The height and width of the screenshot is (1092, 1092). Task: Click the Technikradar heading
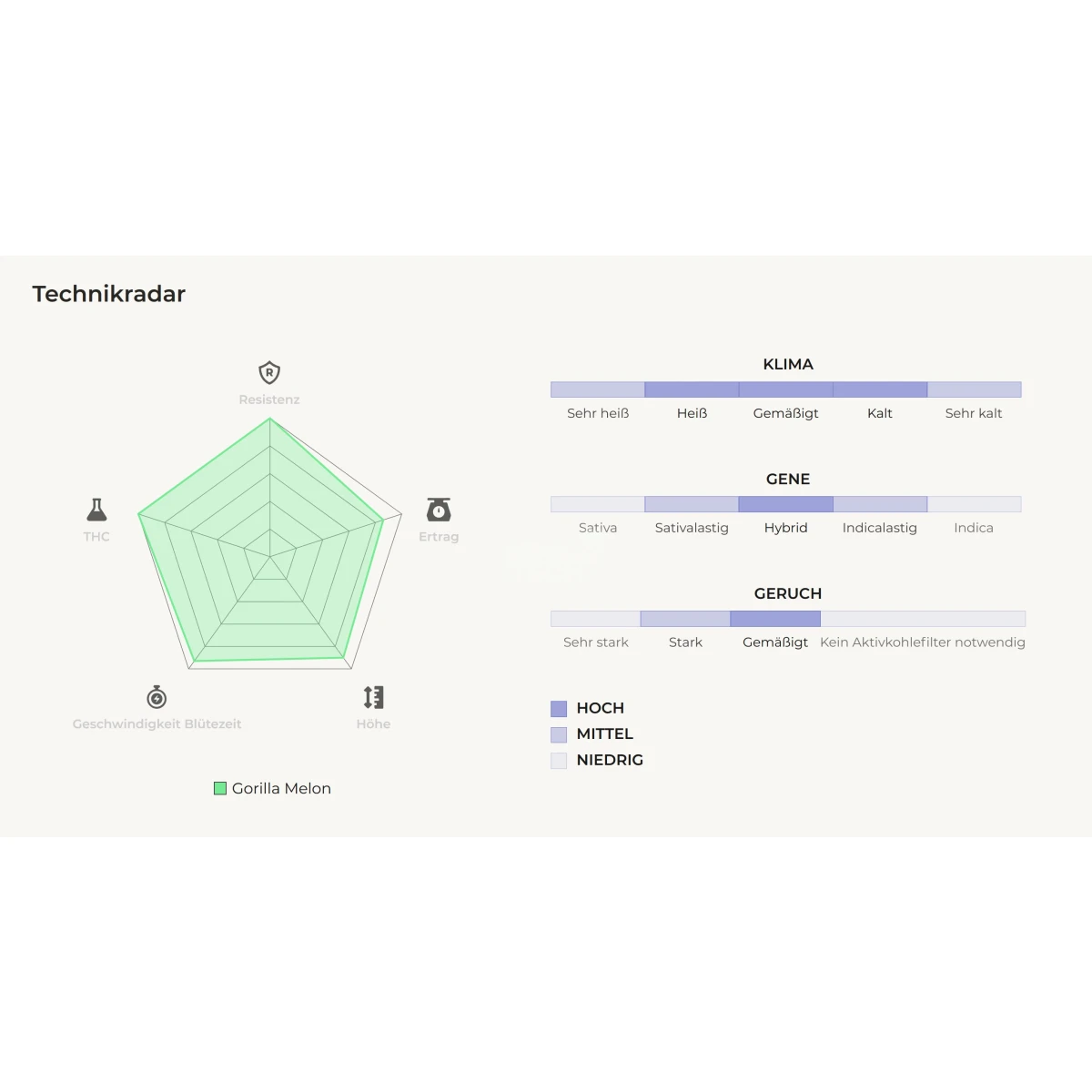(109, 294)
